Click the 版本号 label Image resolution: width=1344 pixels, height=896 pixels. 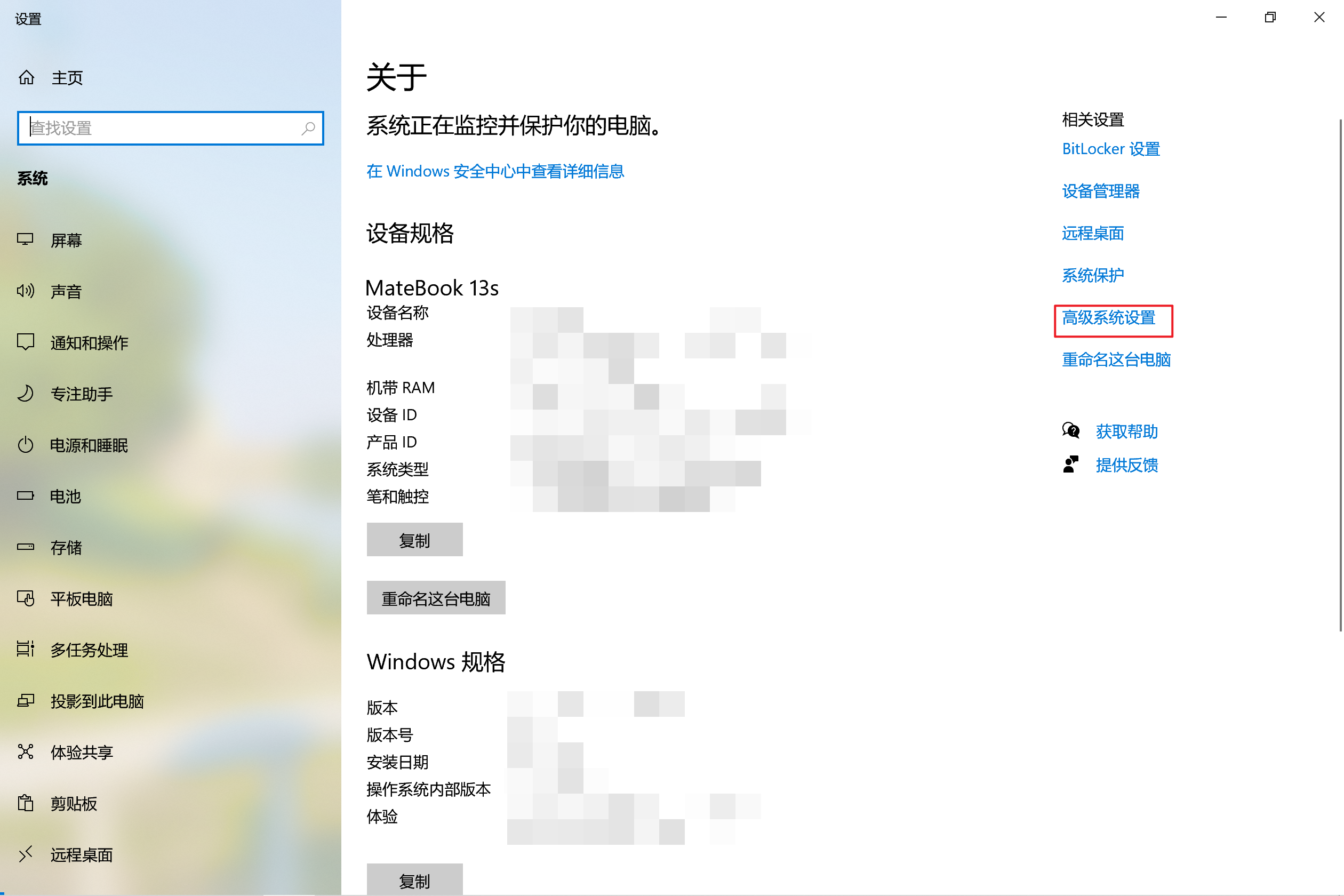pyautogui.click(x=390, y=734)
